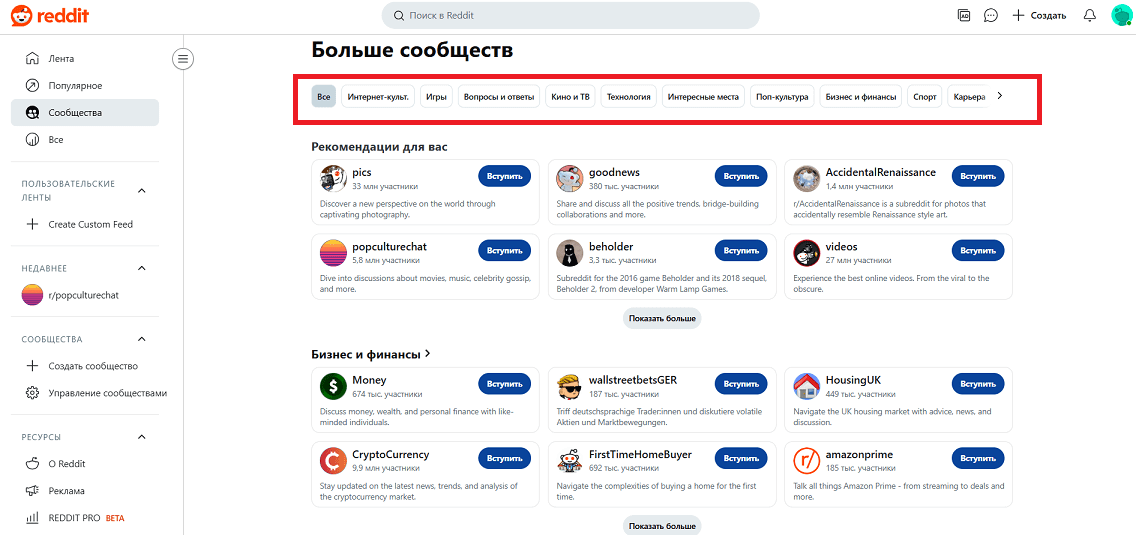
Task: Select the Вопросы и ответы chip
Action: [x=499, y=96]
